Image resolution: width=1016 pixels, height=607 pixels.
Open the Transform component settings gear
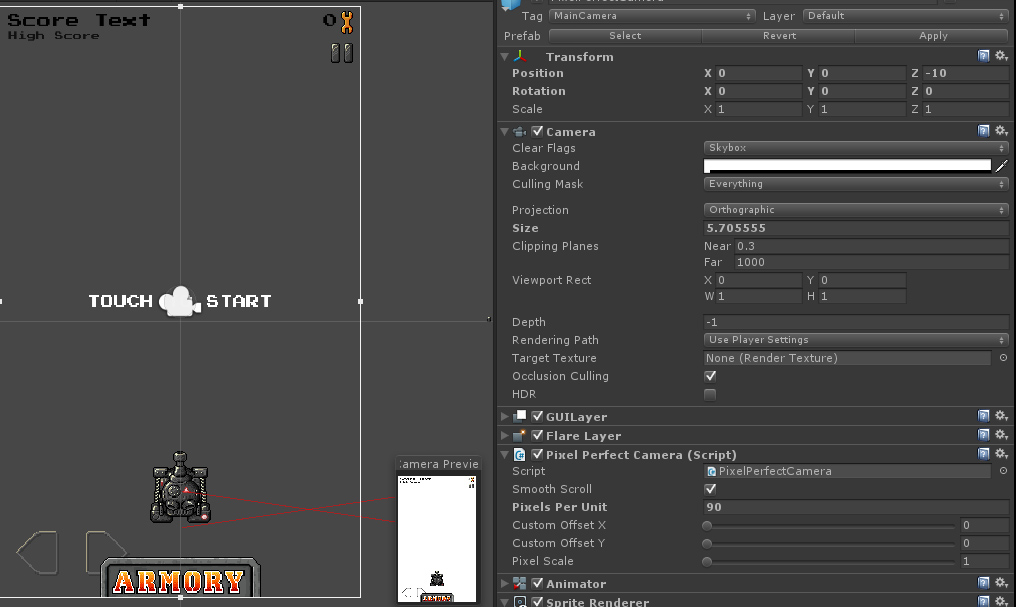point(1002,57)
